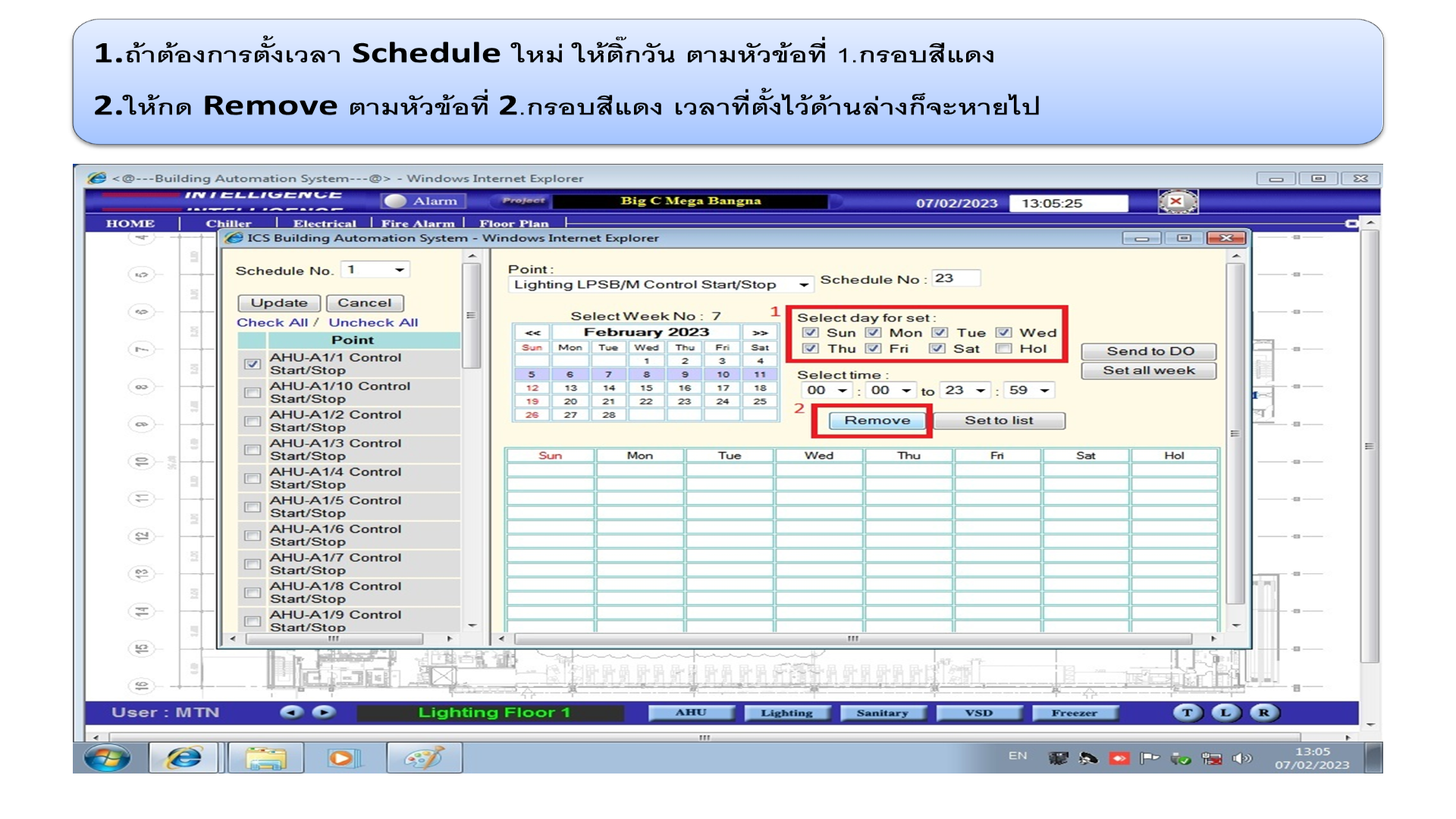Screen dimensions: 1456x819
Task: Click the Send to DO button
Action: 1150,351
